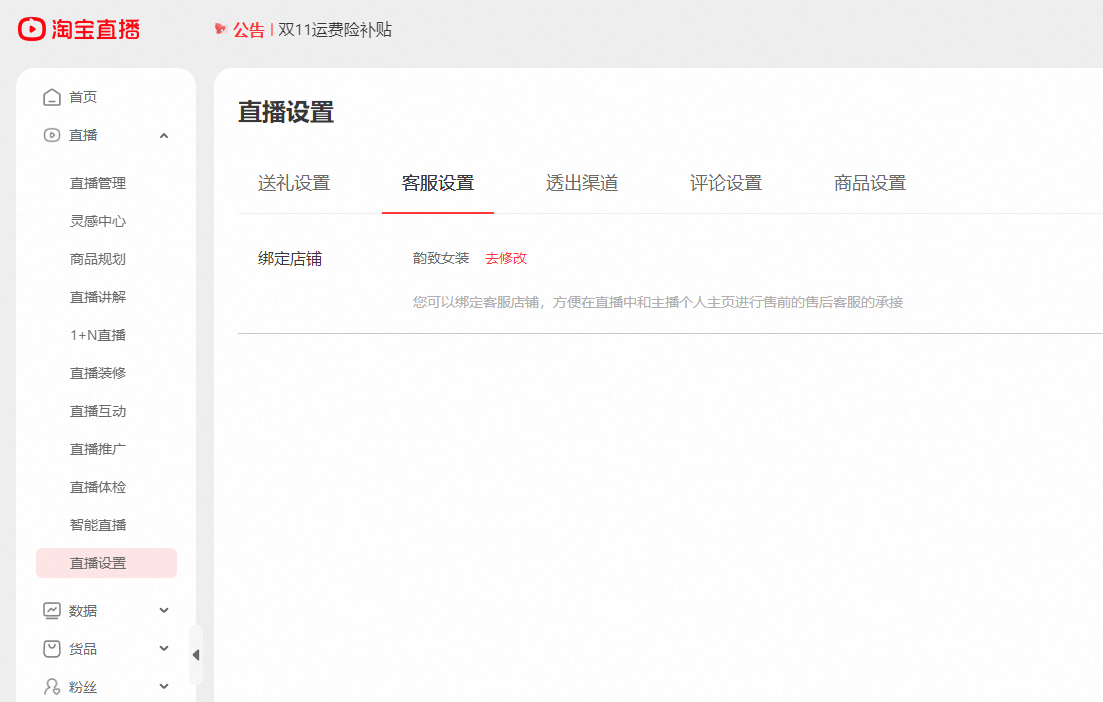Click the 货品 sidebar label

click(83, 649)
